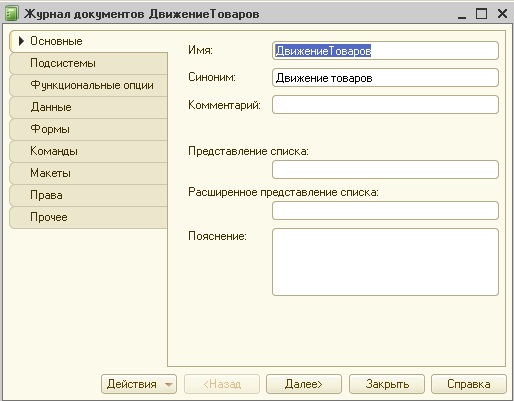Screen dimensions: 514x401
Task: Click the Комментарий input field
Action: (x=385, y=105)
